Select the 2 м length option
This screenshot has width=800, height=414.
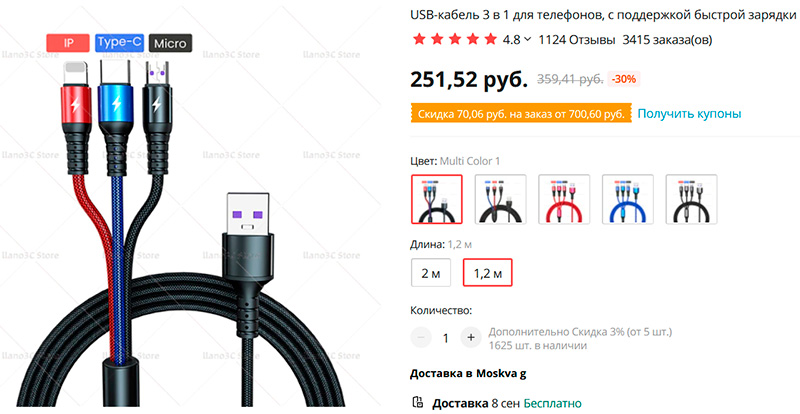click(431, 273)
